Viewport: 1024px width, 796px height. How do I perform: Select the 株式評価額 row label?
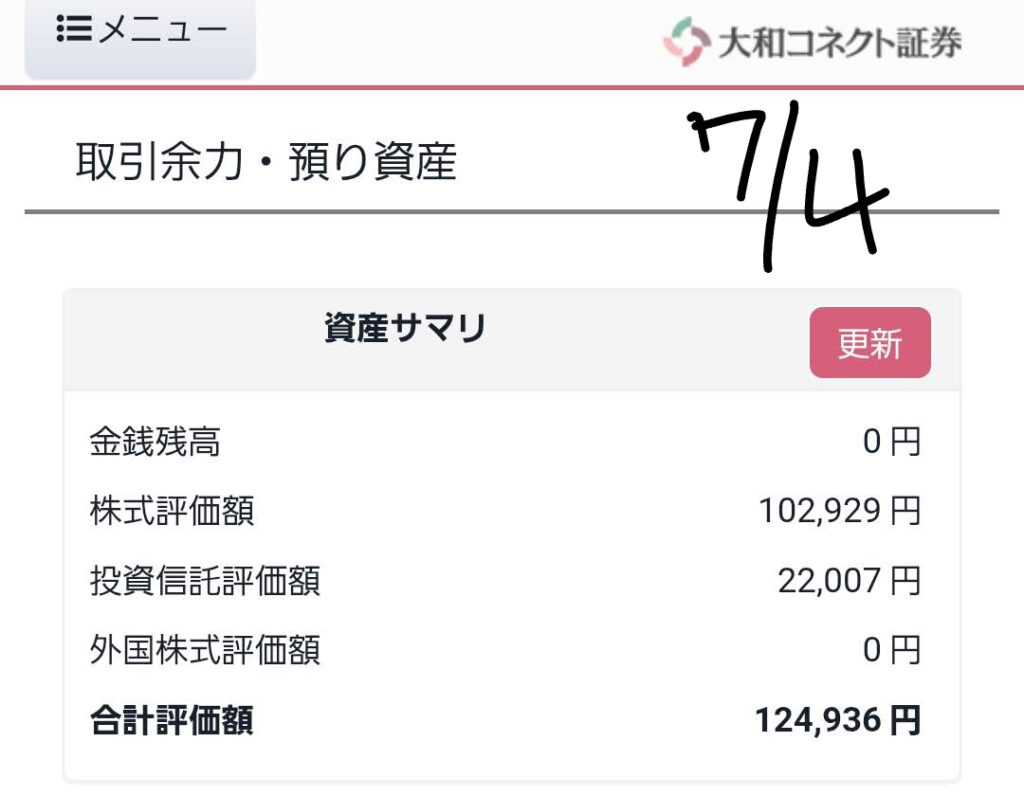click(172, 511)
